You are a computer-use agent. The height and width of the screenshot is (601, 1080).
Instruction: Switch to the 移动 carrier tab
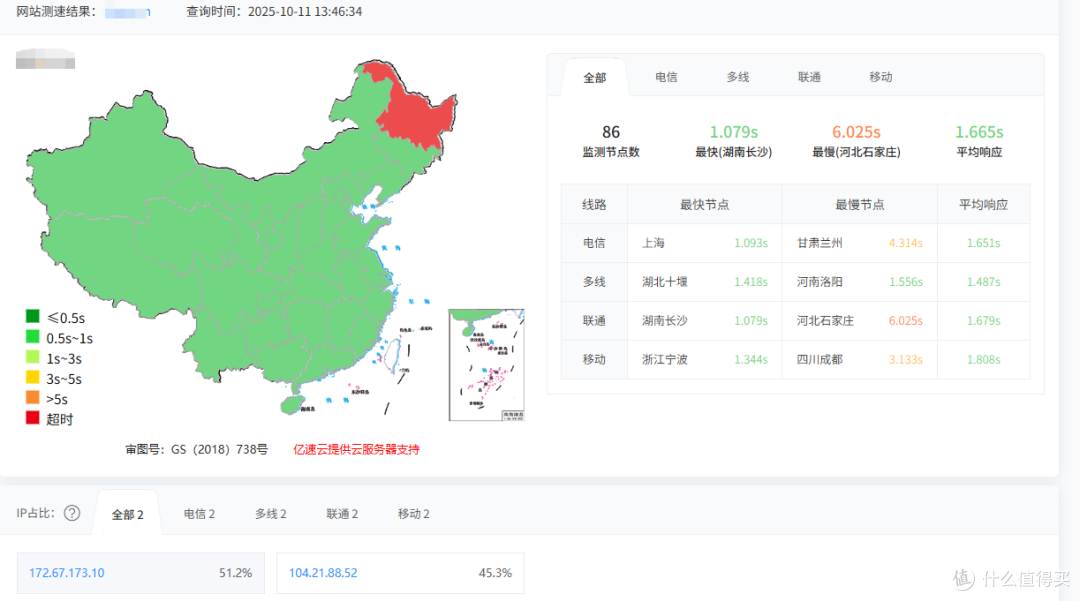point(880,77)
